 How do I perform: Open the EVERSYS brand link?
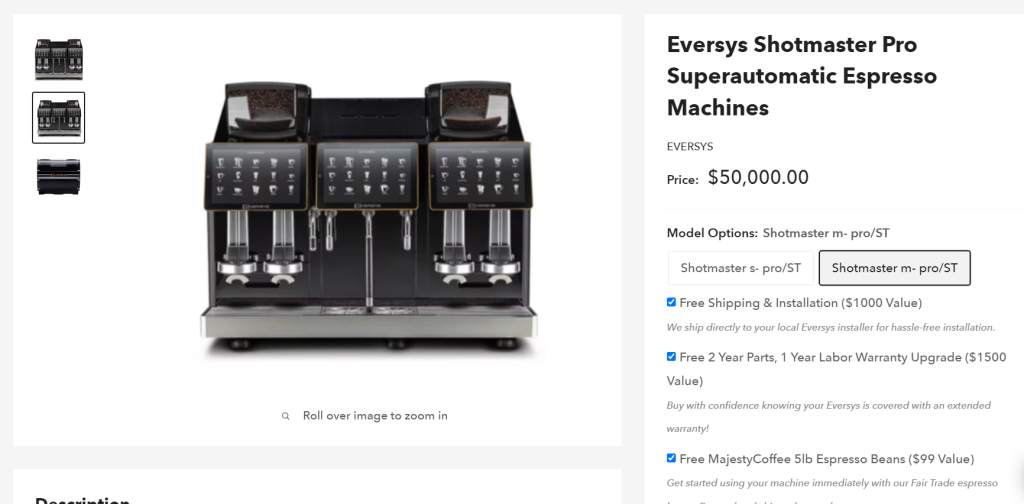[x=690, y=146]
